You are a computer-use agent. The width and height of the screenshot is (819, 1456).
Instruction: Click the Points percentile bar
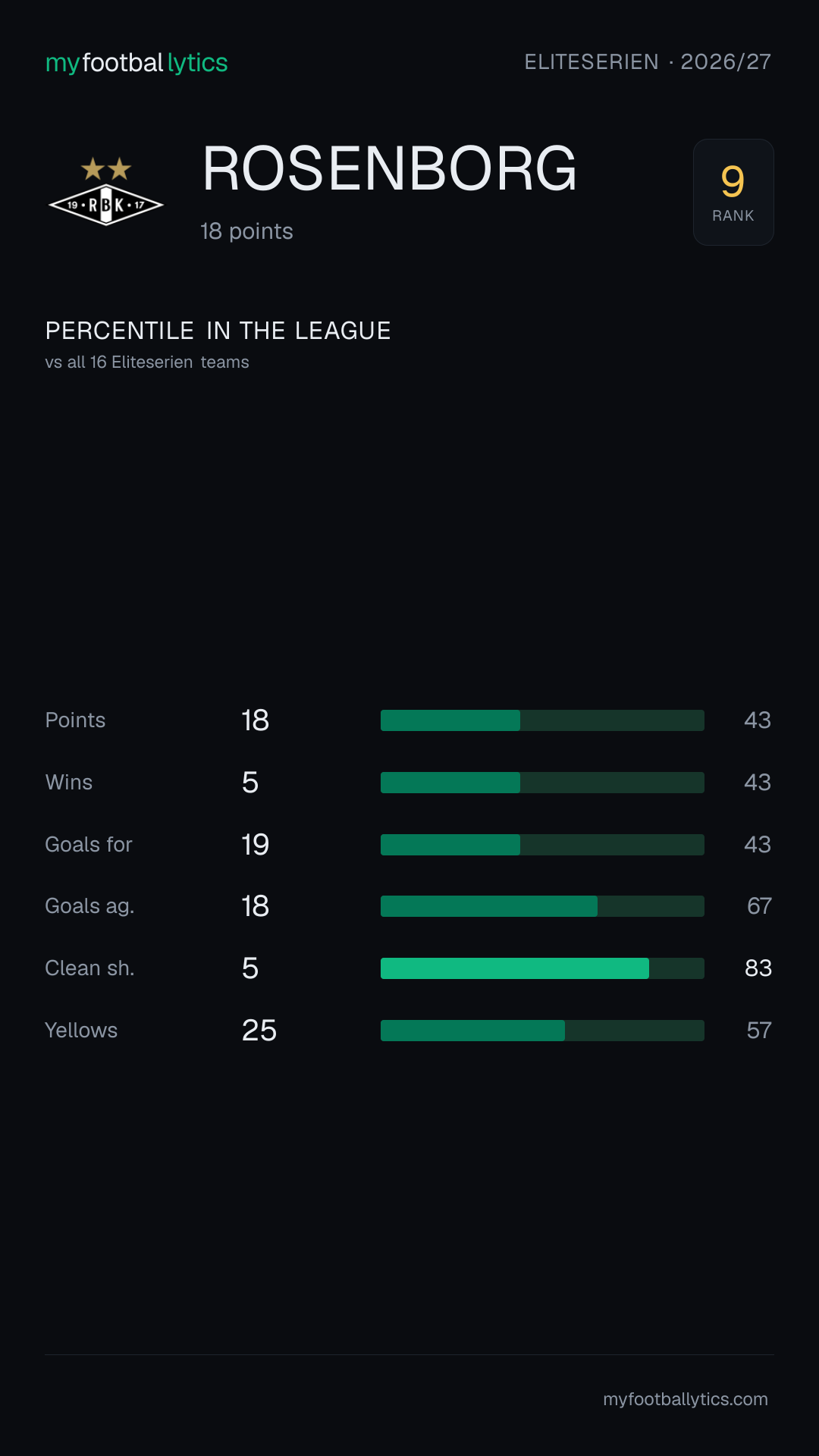(x=542, y=720)
